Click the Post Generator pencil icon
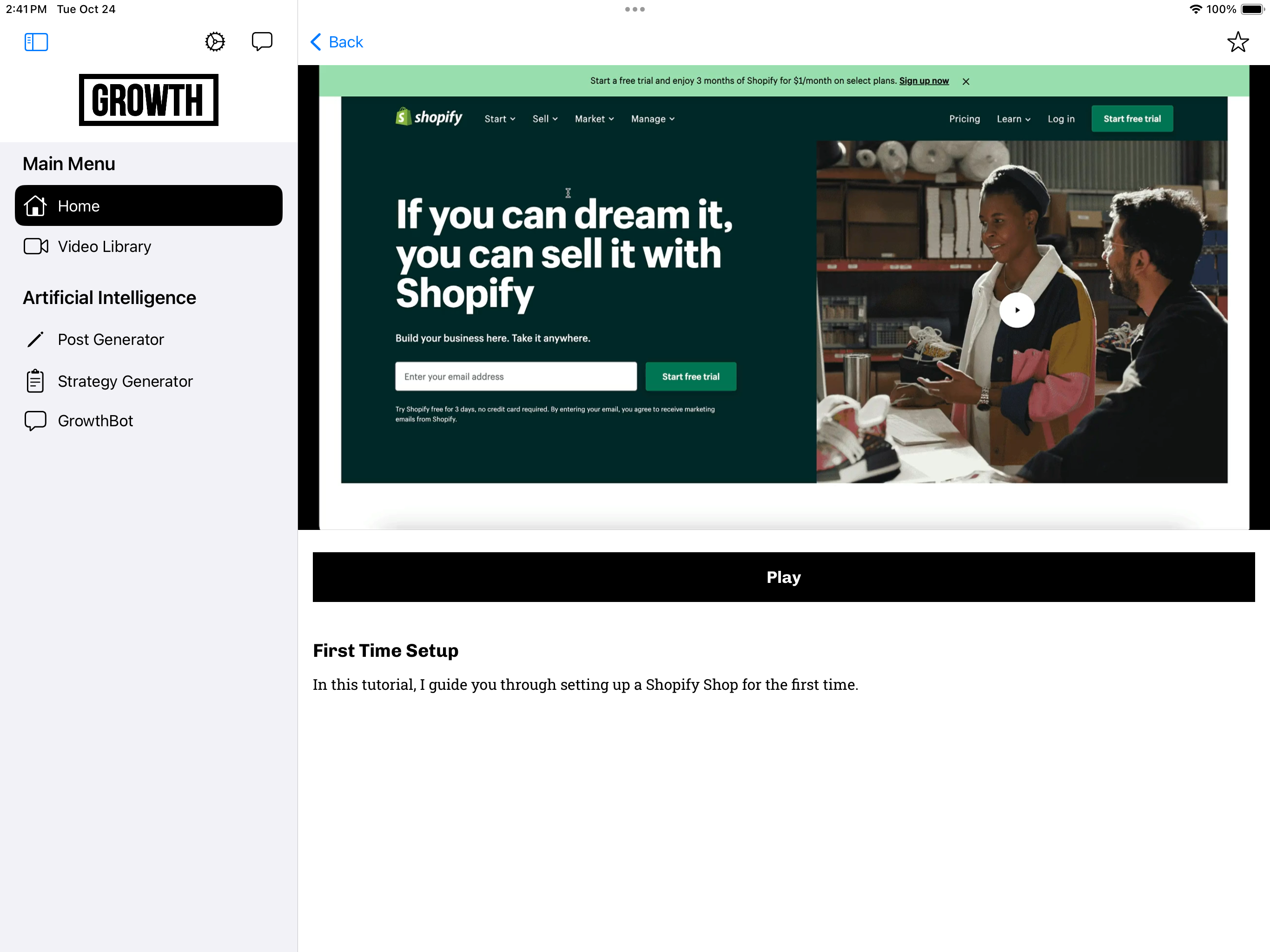Image resolution: width=1270 pixels, height=952 pixels. point(35,339)
